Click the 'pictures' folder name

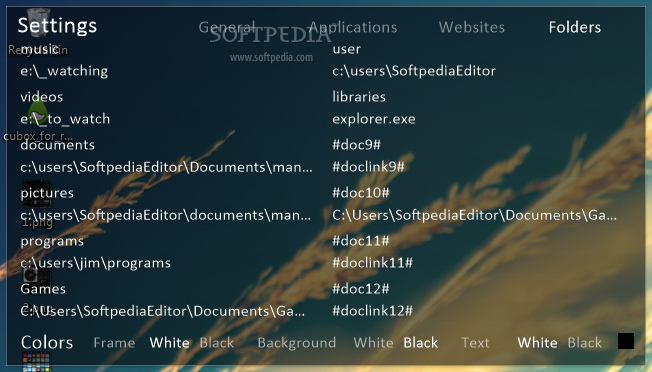click(47, 193)
